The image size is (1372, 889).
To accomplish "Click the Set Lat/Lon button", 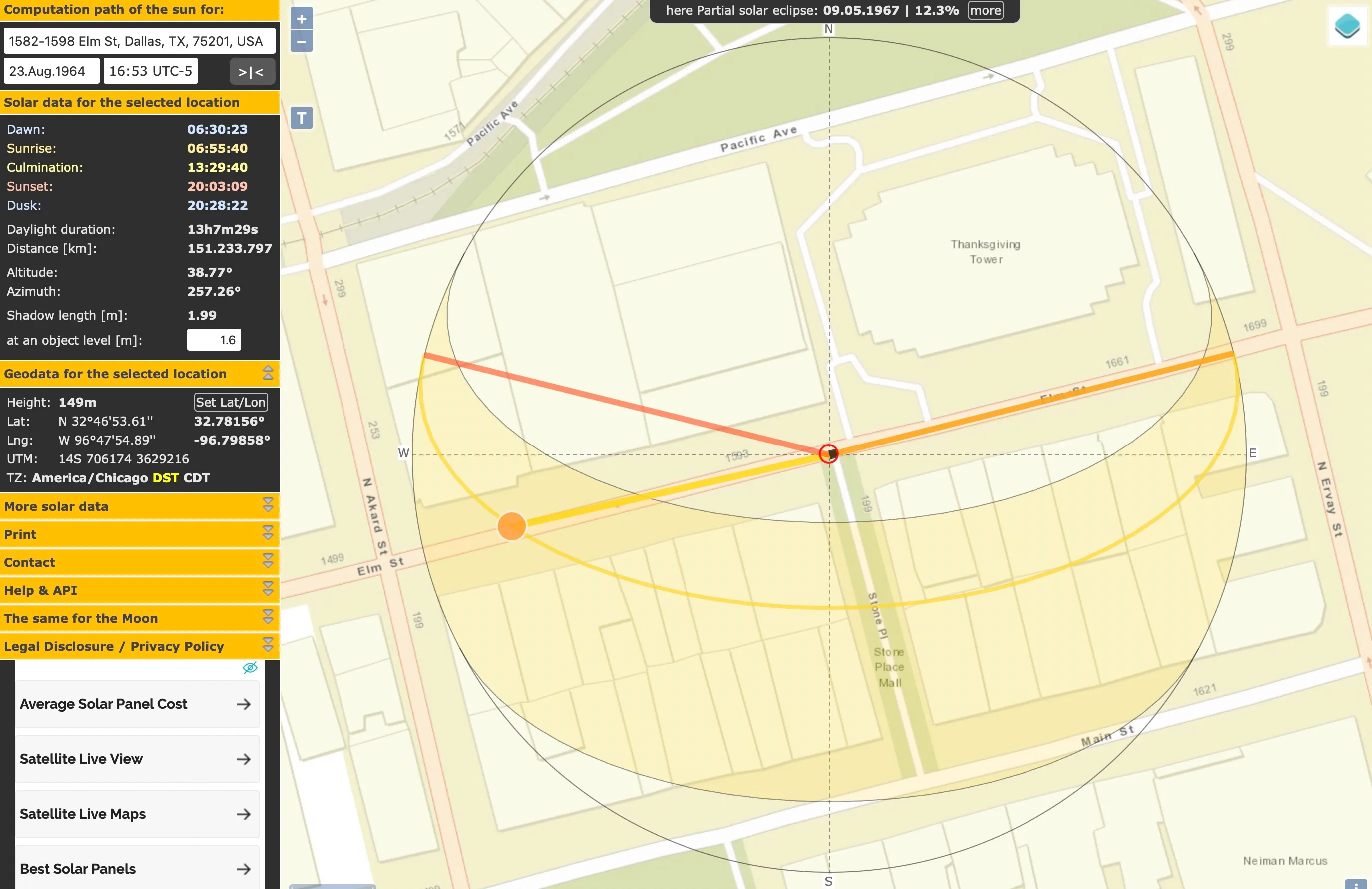I will pyautogui.click(x=231, y=402).
